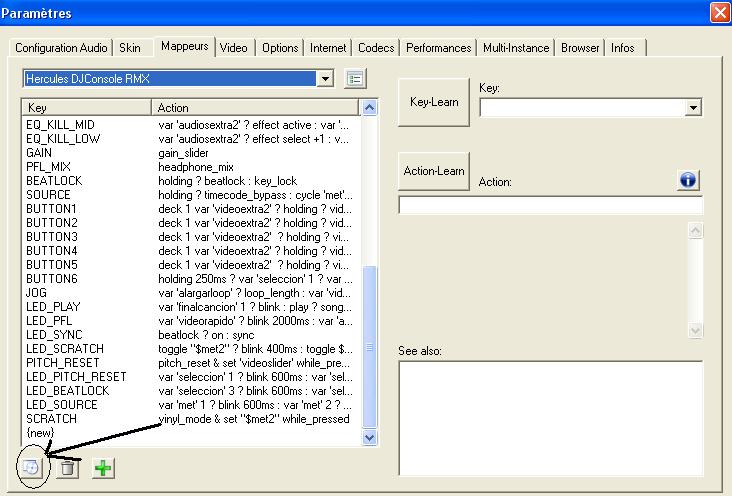
Task: Select the Codecs tab
Action: pos(376,47)
